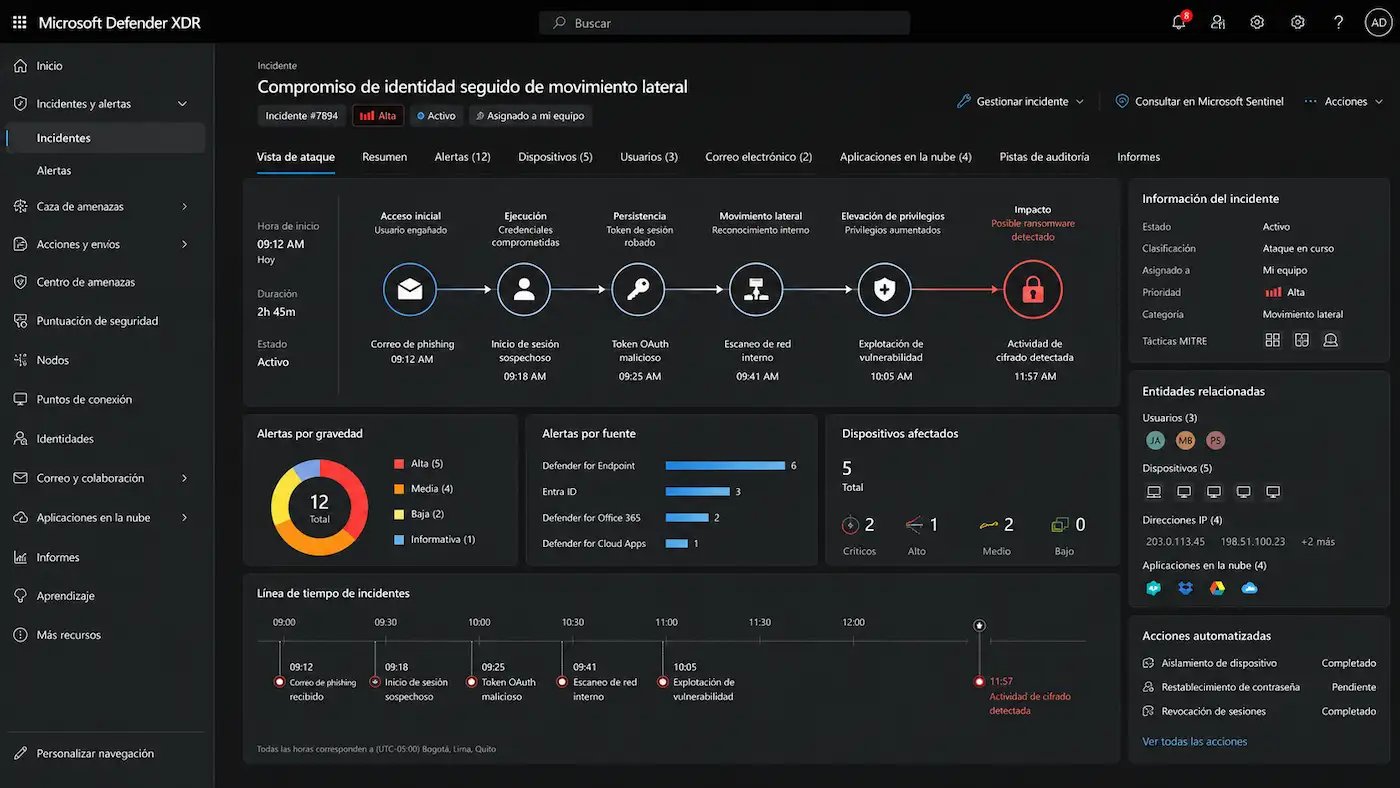Open the help question mark icon
1400x788 pixels.
[1339, 22]
